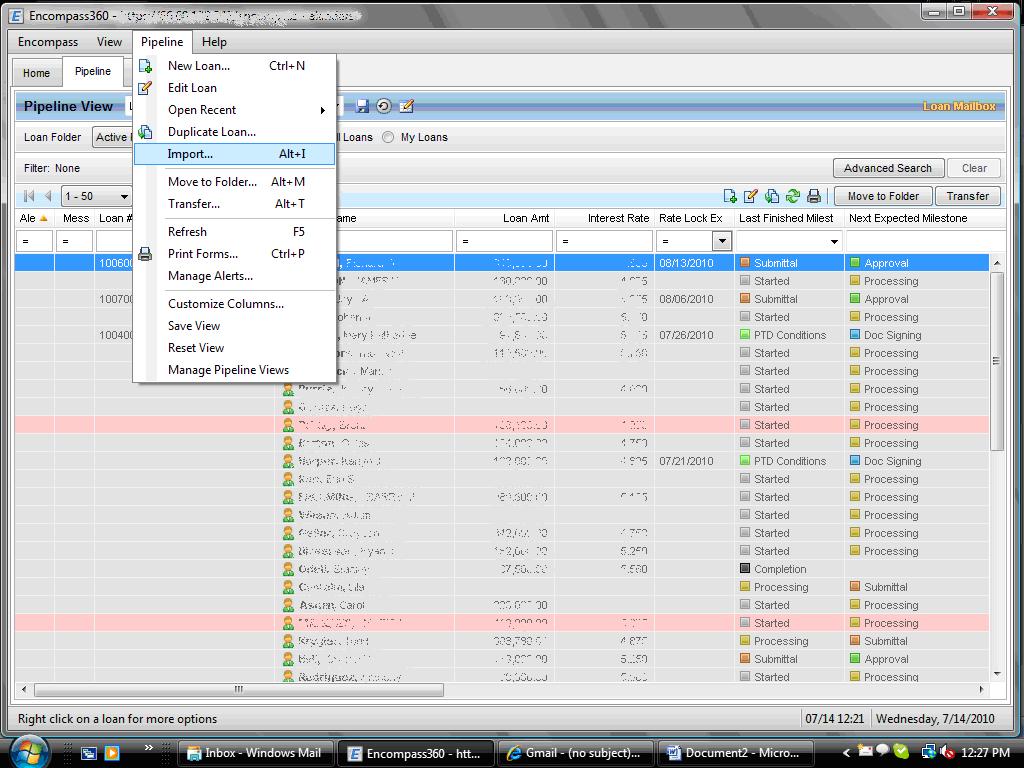Click new loan icon in right toolbar
1024x768 pixels.
click(x=730, y=196)
